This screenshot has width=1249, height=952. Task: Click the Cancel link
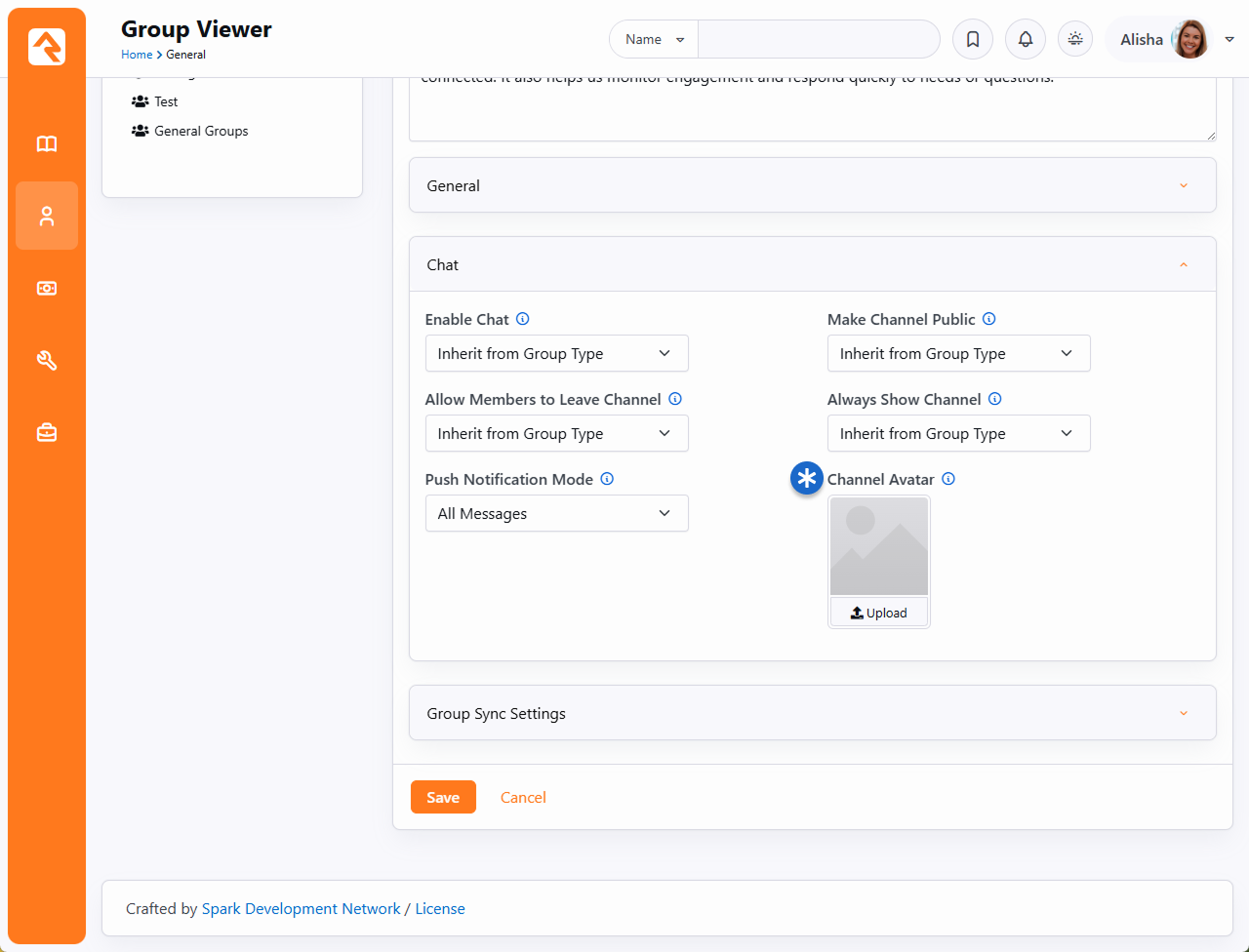523,797
